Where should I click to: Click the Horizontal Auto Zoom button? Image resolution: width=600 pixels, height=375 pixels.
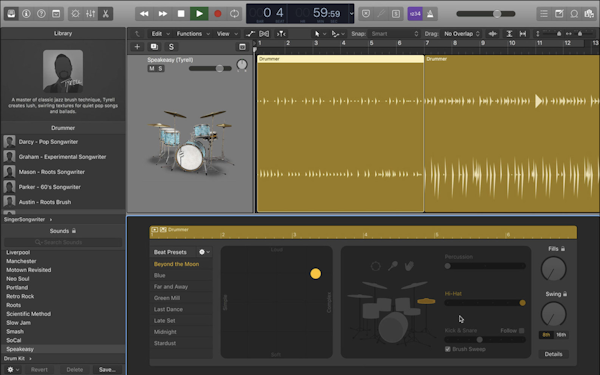(523, 34)
